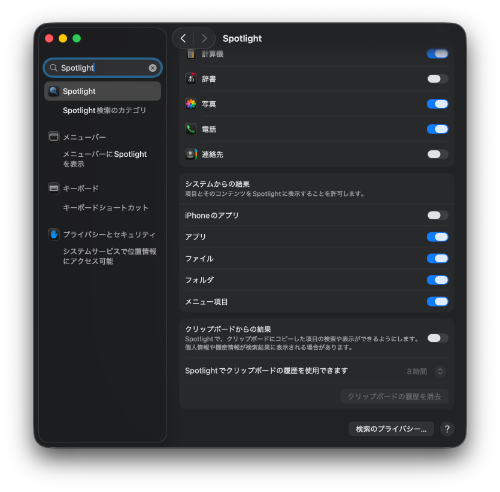The width and height of the screenshot is (500, 492).
Task: Clear the search field with the x icon
Action: coord(152,68)
